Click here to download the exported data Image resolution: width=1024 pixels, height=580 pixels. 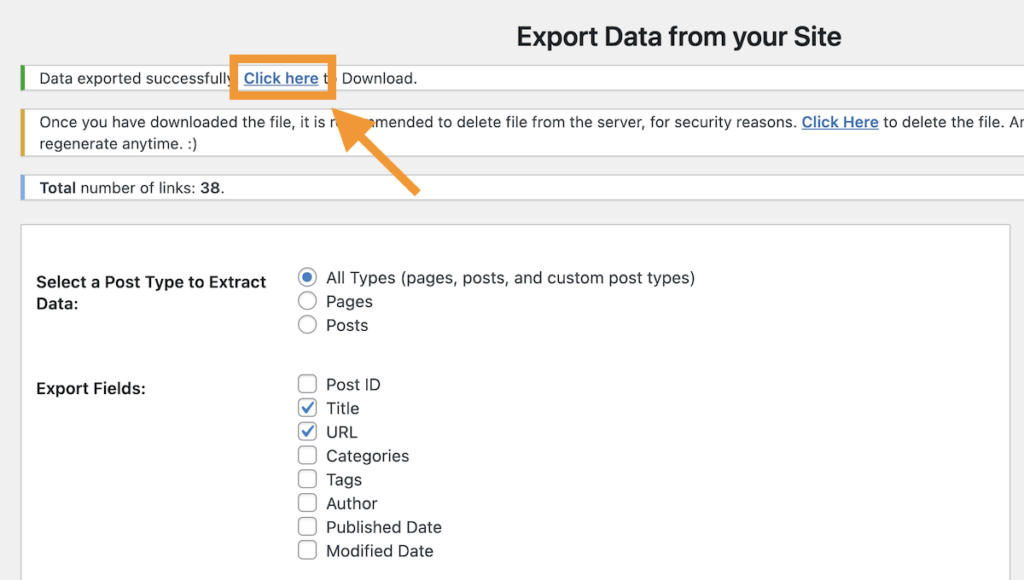click(281, 78)
